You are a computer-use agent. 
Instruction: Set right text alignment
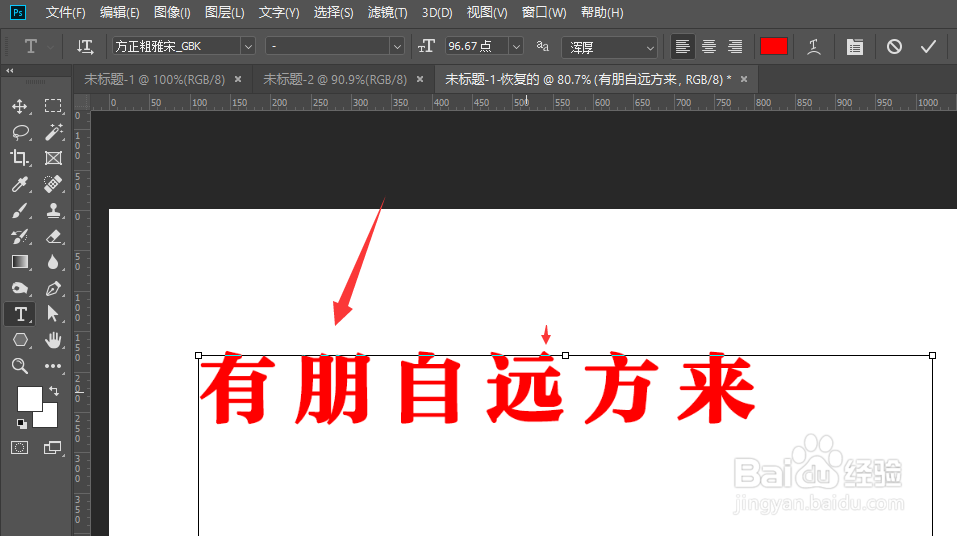735,46
